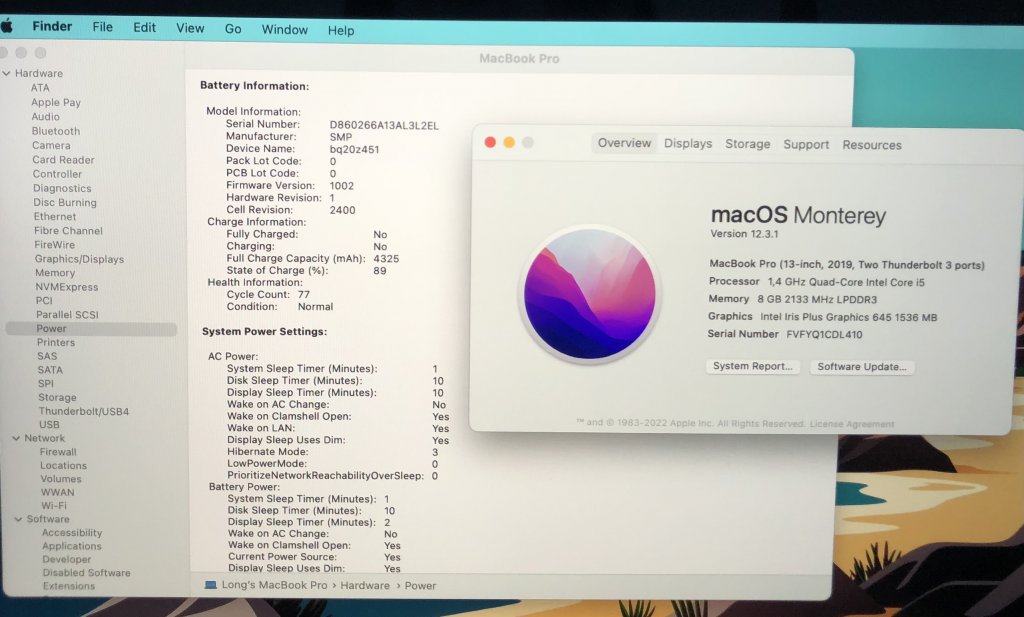
Task: Select Accessibility under Software
Action: [72, 533]
